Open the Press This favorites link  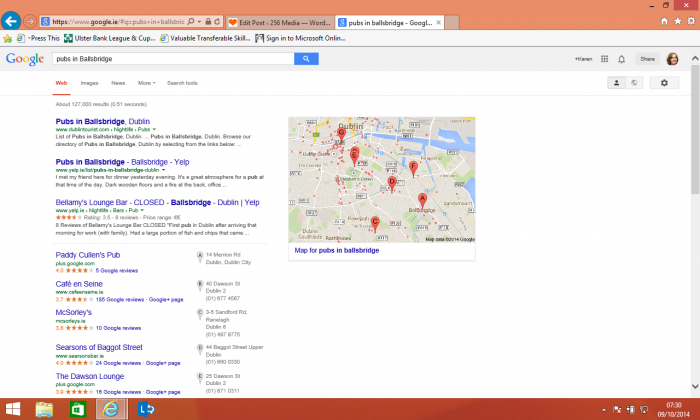point(38,38)
